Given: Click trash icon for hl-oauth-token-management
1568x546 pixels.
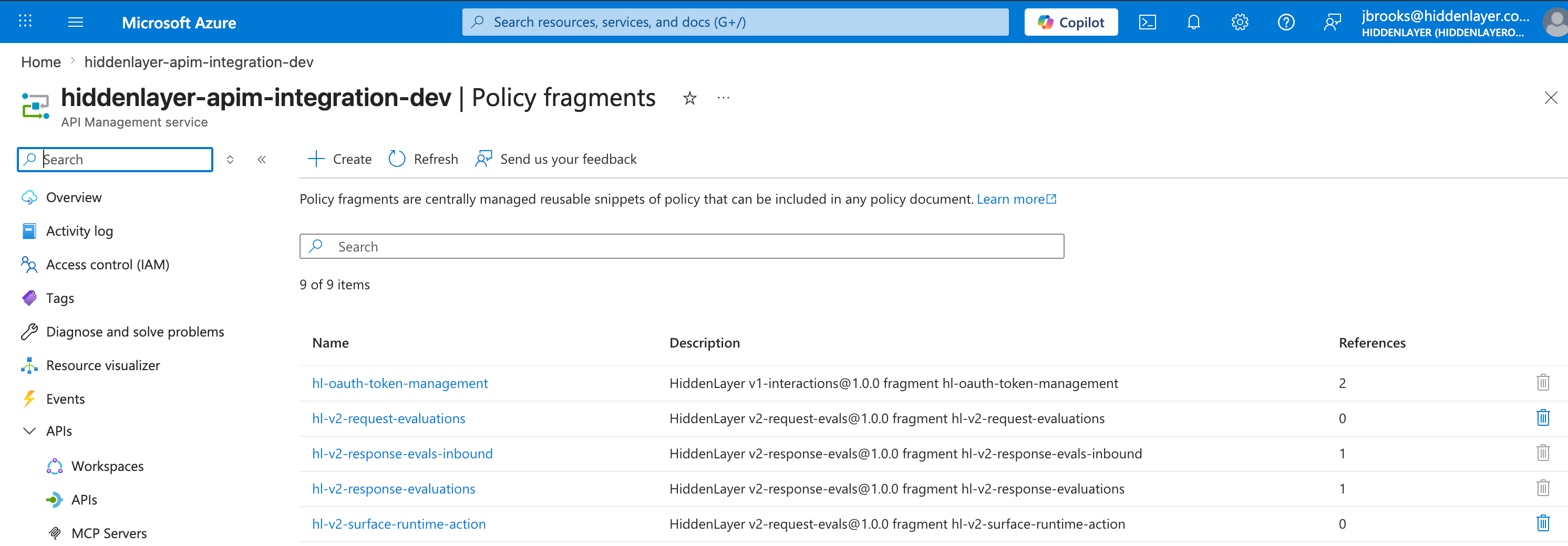Looking at the screenshot, I should coord(1543,383).
